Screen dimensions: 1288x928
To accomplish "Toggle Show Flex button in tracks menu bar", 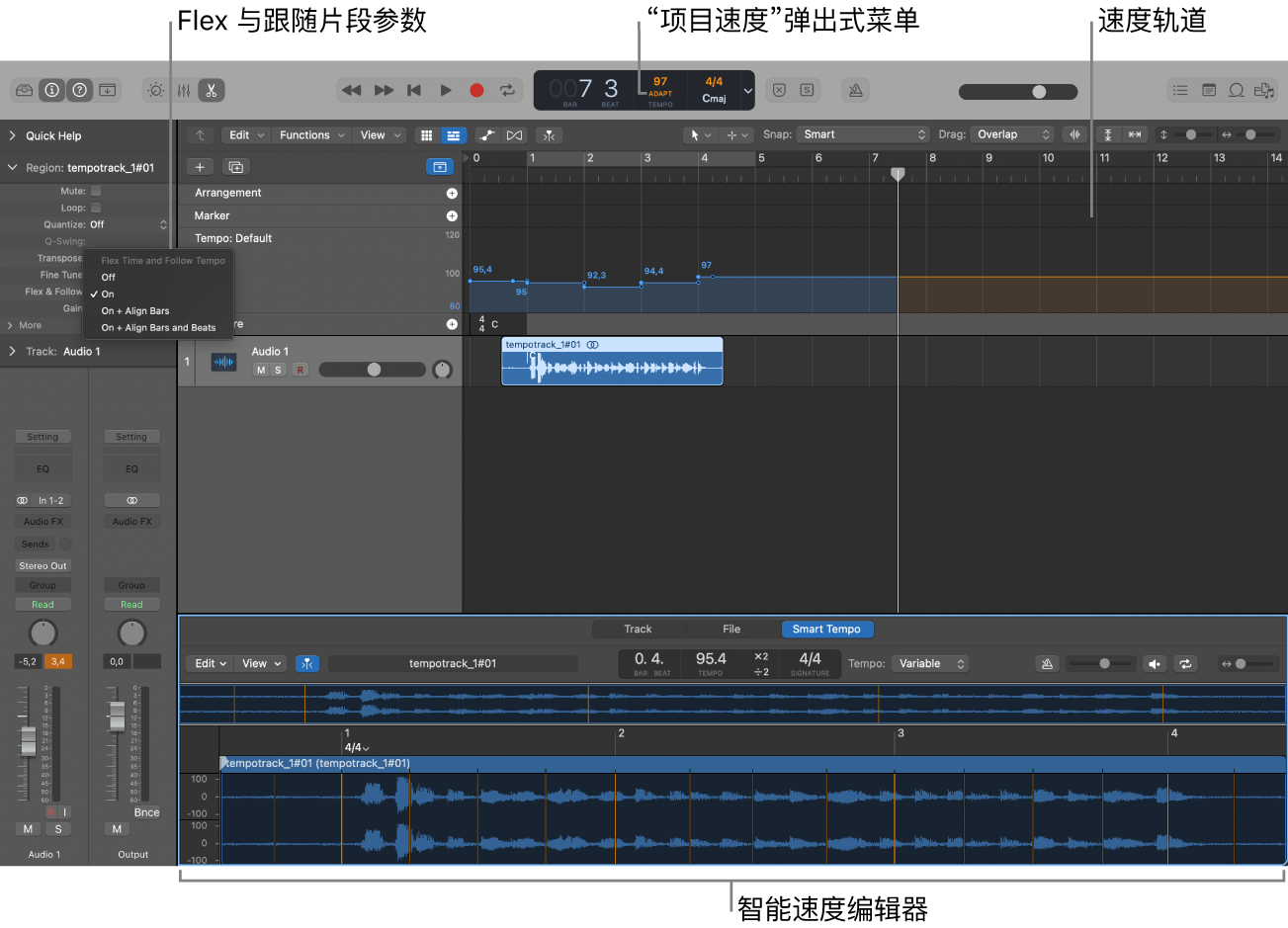I will tap(514, 135).
